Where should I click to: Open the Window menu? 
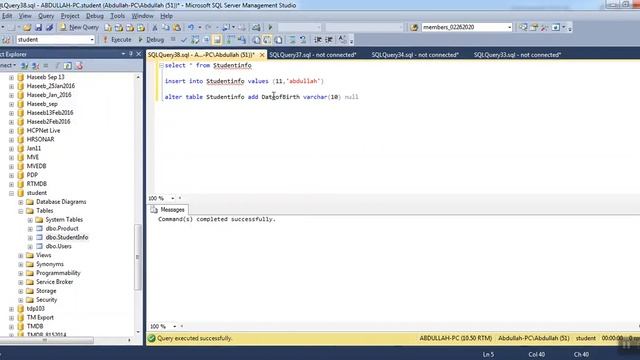[142, 16]
